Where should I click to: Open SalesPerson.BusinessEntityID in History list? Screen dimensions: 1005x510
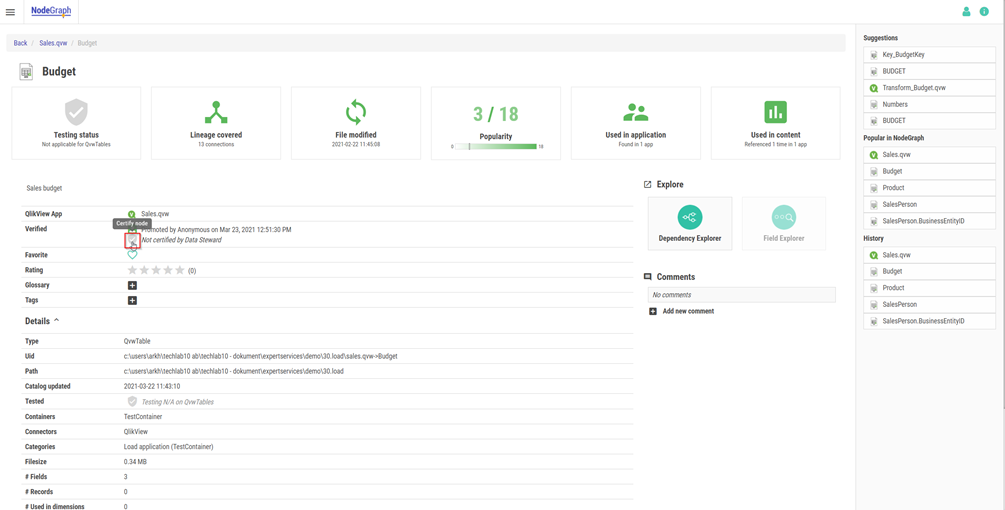(929, 321)
